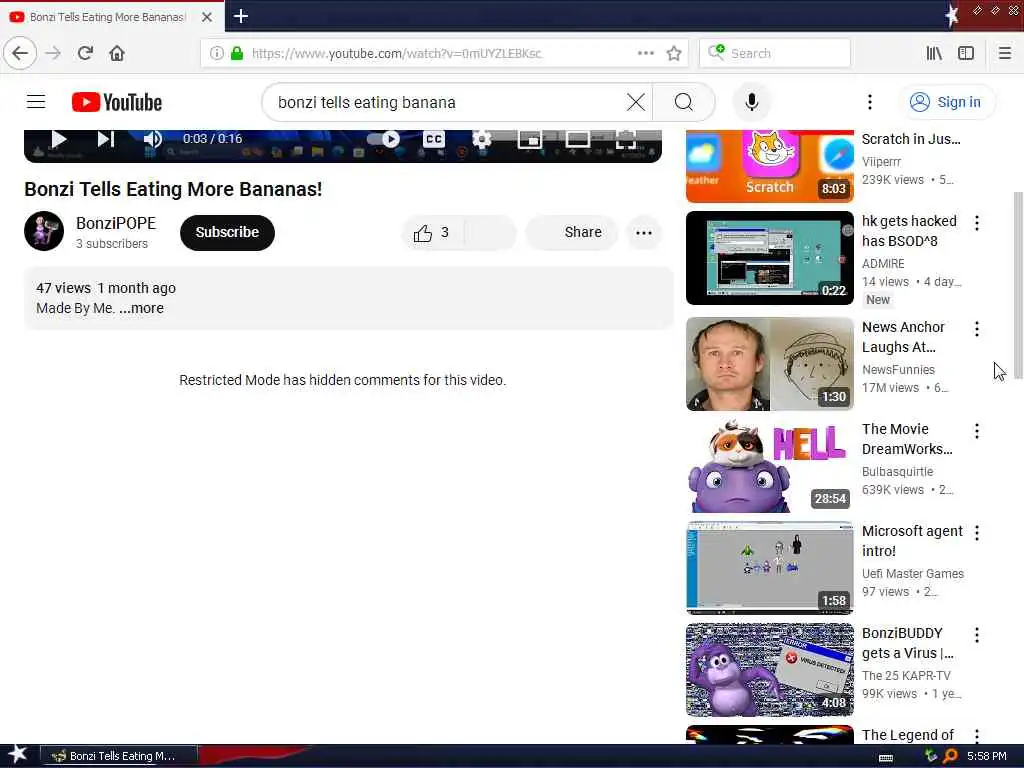Open a new browser tab
The height and width of the screenshot is (768, 1024).
[x=240, y=16]
